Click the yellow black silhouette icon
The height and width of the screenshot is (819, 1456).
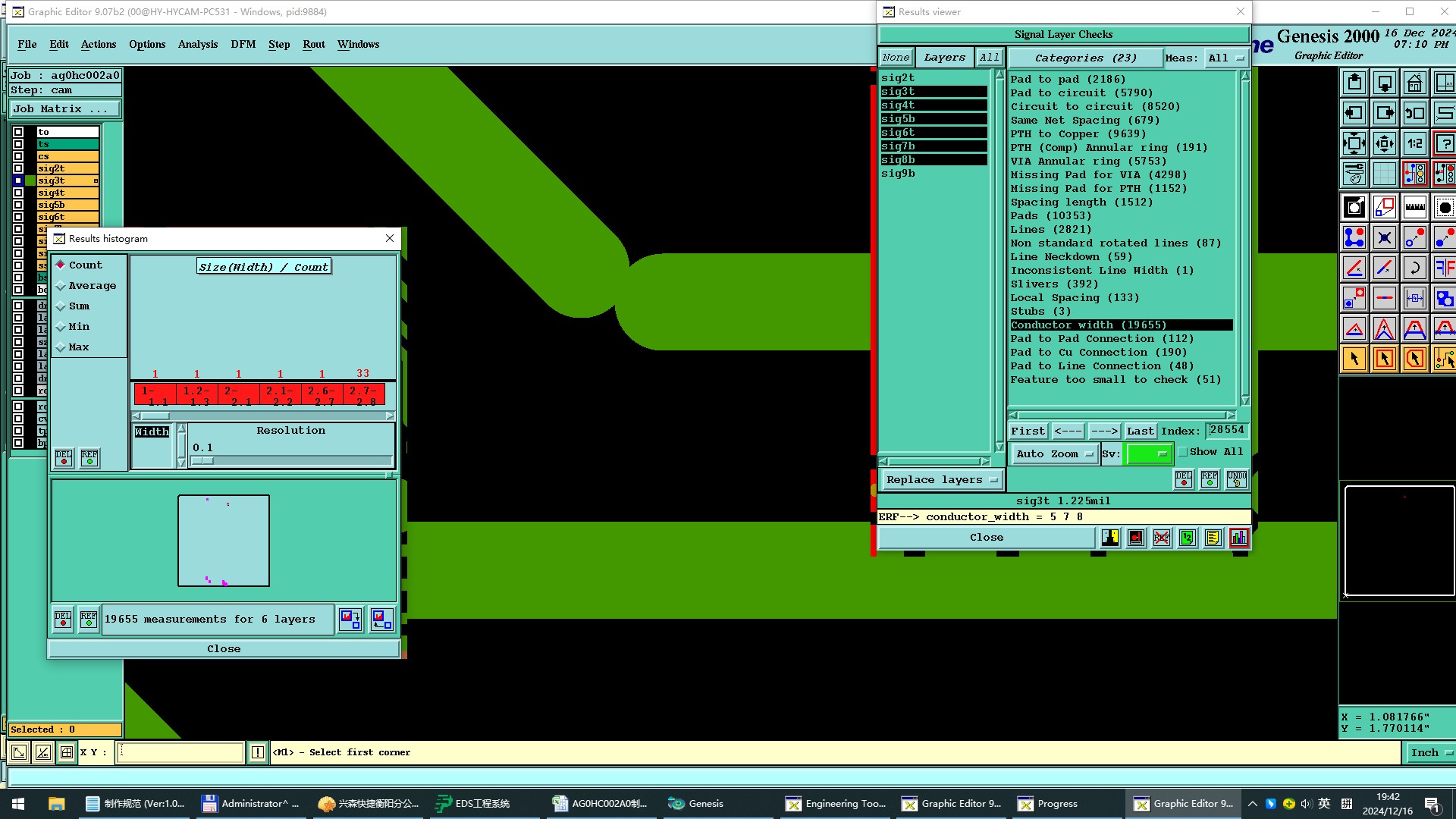tap(1110, 538)
